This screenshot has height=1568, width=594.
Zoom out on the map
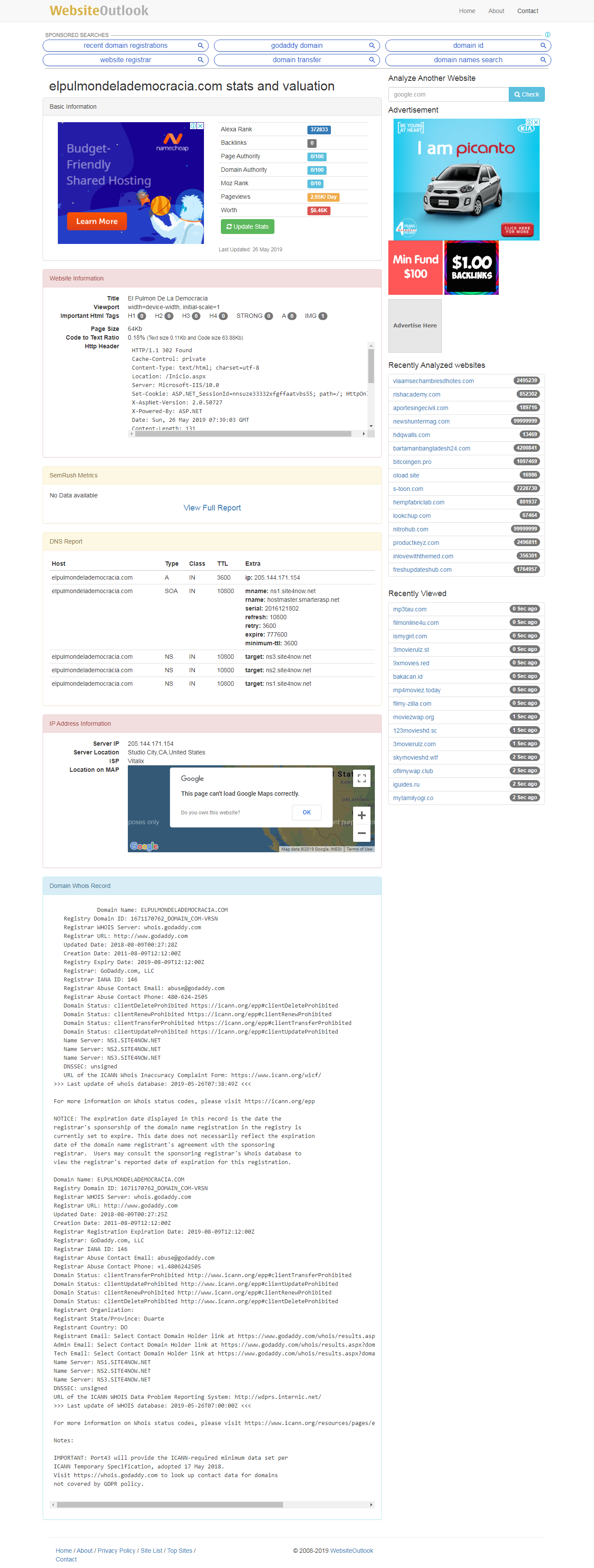click(x=361, y=833)
